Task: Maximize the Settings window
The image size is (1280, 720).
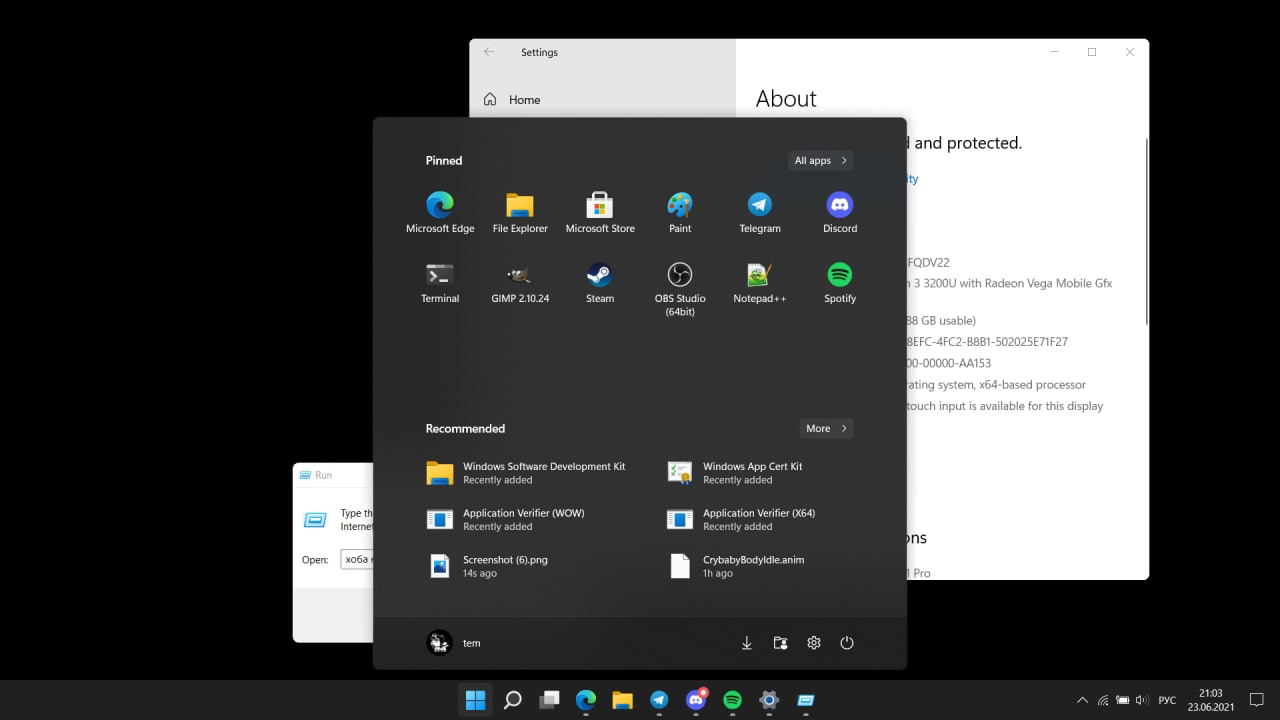Action: point(1092,52)
